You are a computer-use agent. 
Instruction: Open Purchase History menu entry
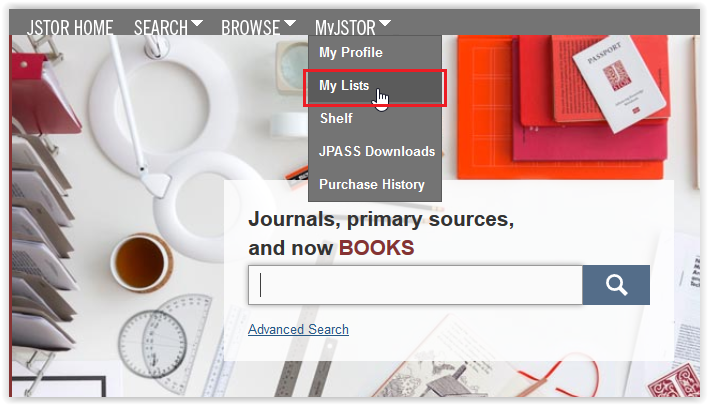pyautogui.click(x=375, y=184)
